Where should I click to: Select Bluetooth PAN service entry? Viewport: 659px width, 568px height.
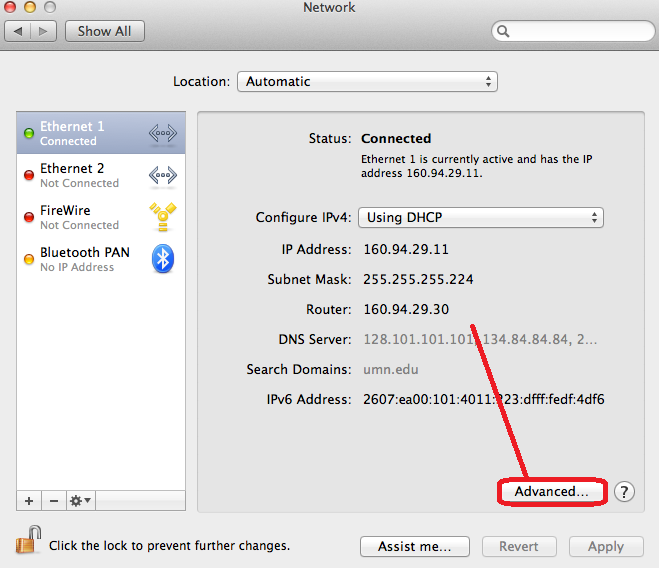click(101, 259)
